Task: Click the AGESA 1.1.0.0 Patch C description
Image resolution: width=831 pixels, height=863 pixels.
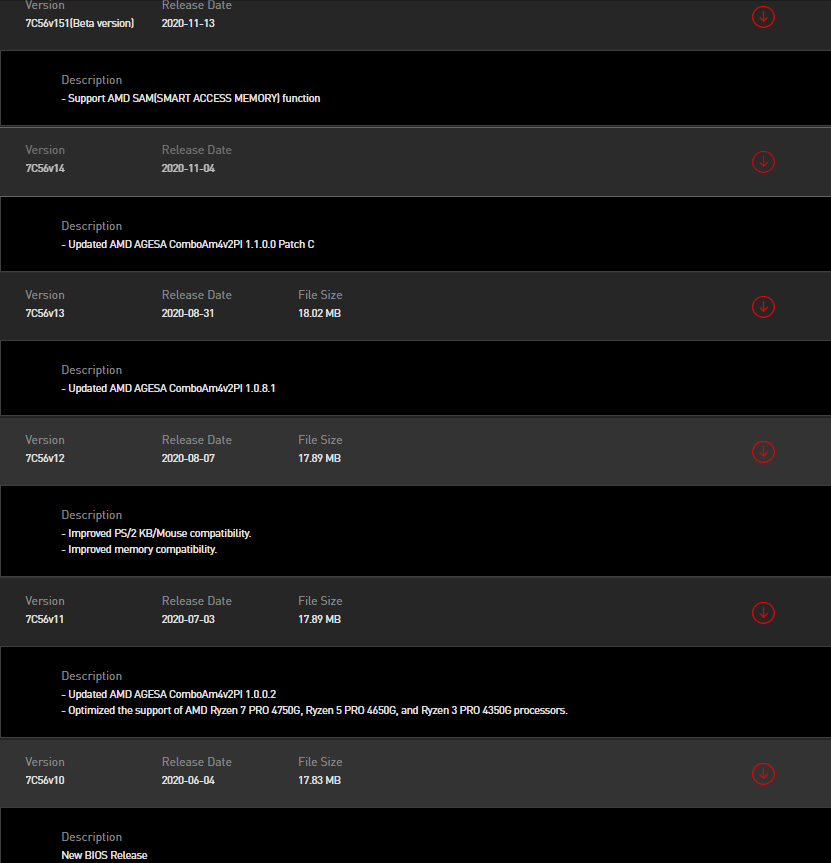Action: click(188, 244)
